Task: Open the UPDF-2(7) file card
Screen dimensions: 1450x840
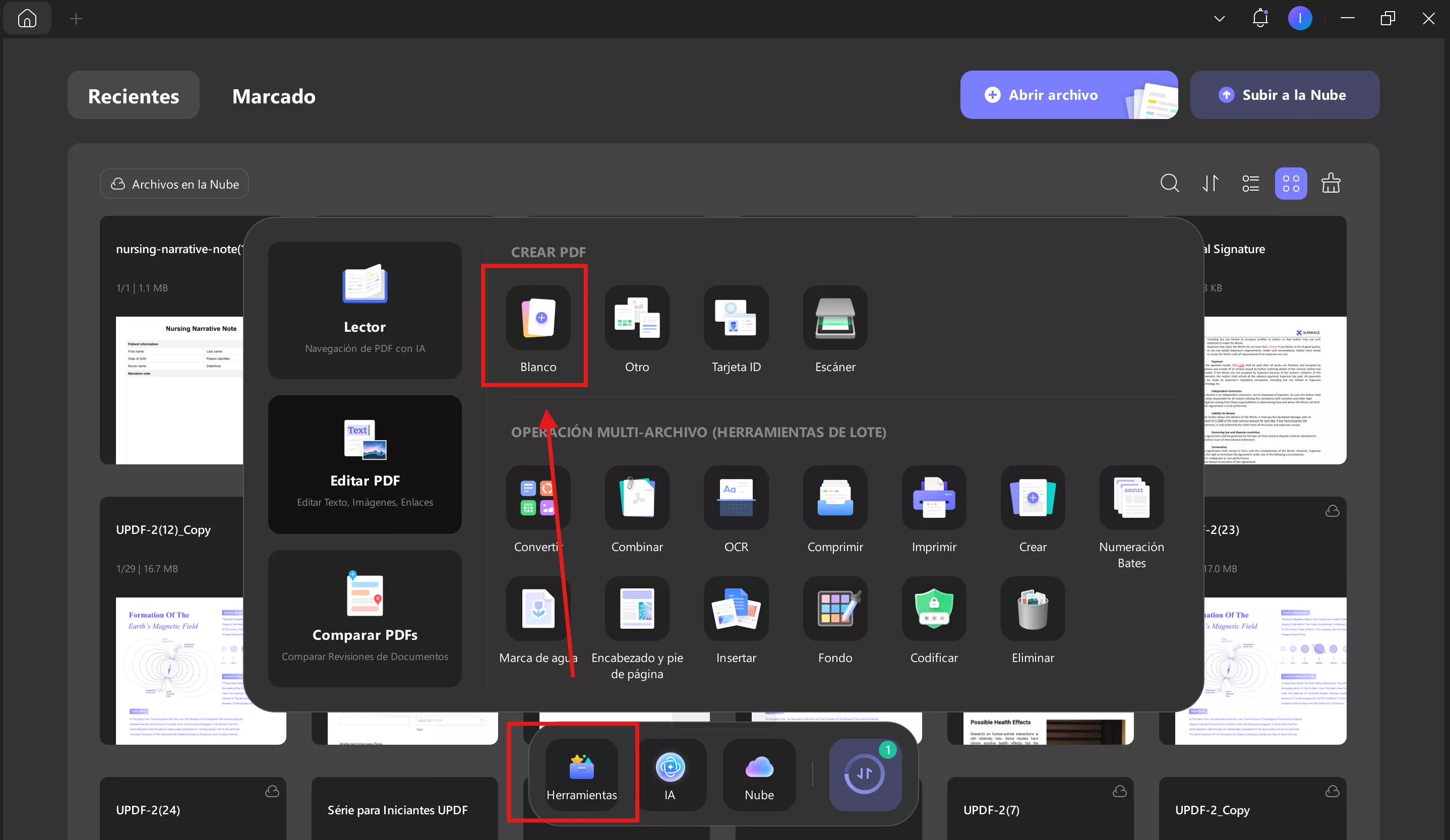Action: (1040, 808)
